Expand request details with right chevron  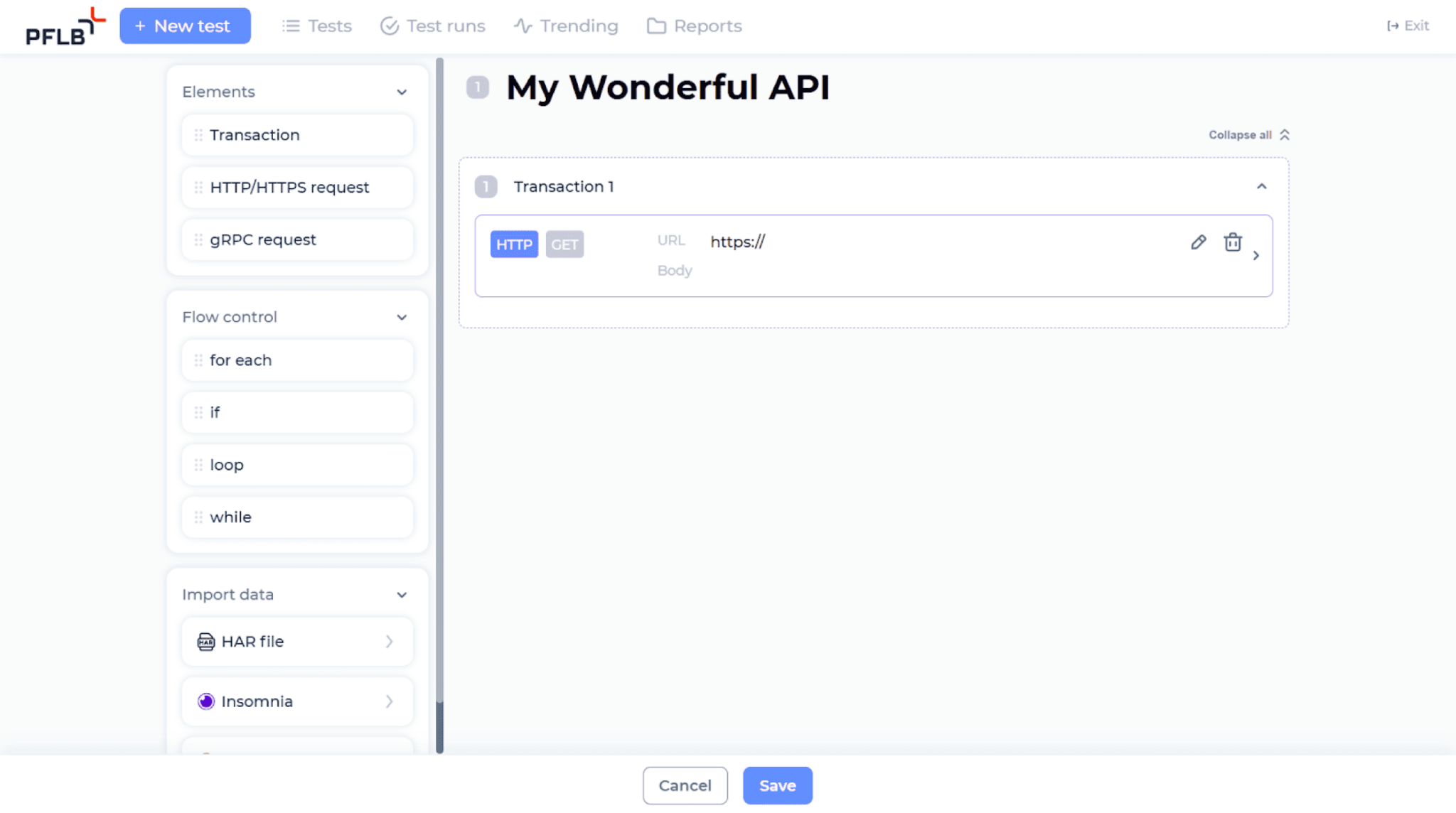1256,256
